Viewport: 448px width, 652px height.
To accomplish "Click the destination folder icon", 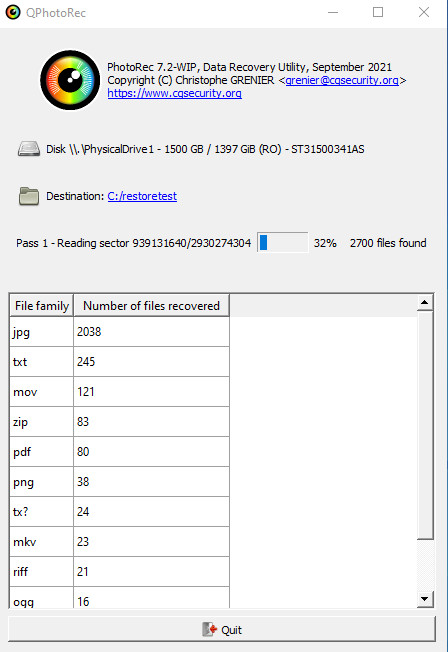I will coord(29,196).
